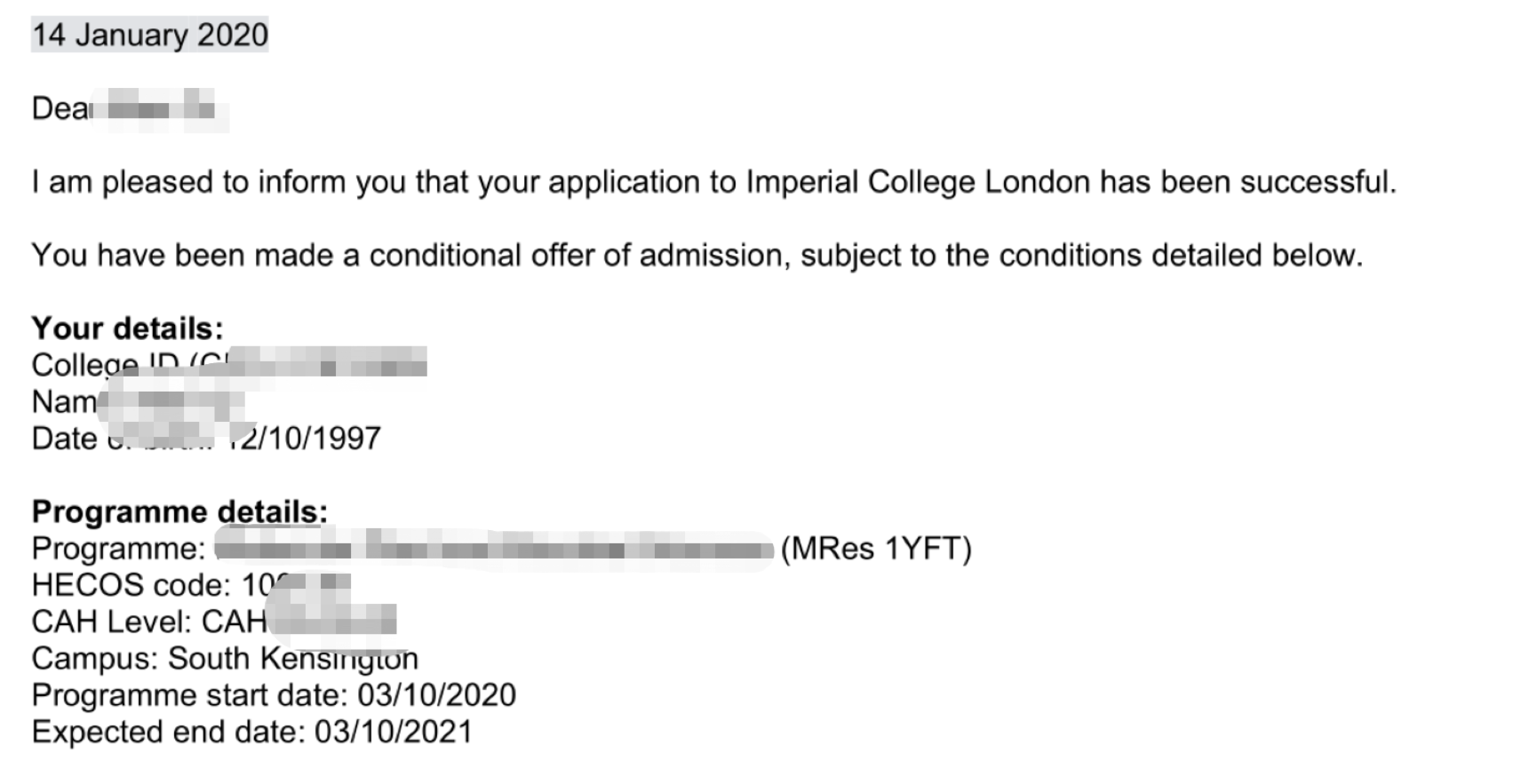
Task: Click the "(MRes 1YFT)" text
Action: [876, 549]
